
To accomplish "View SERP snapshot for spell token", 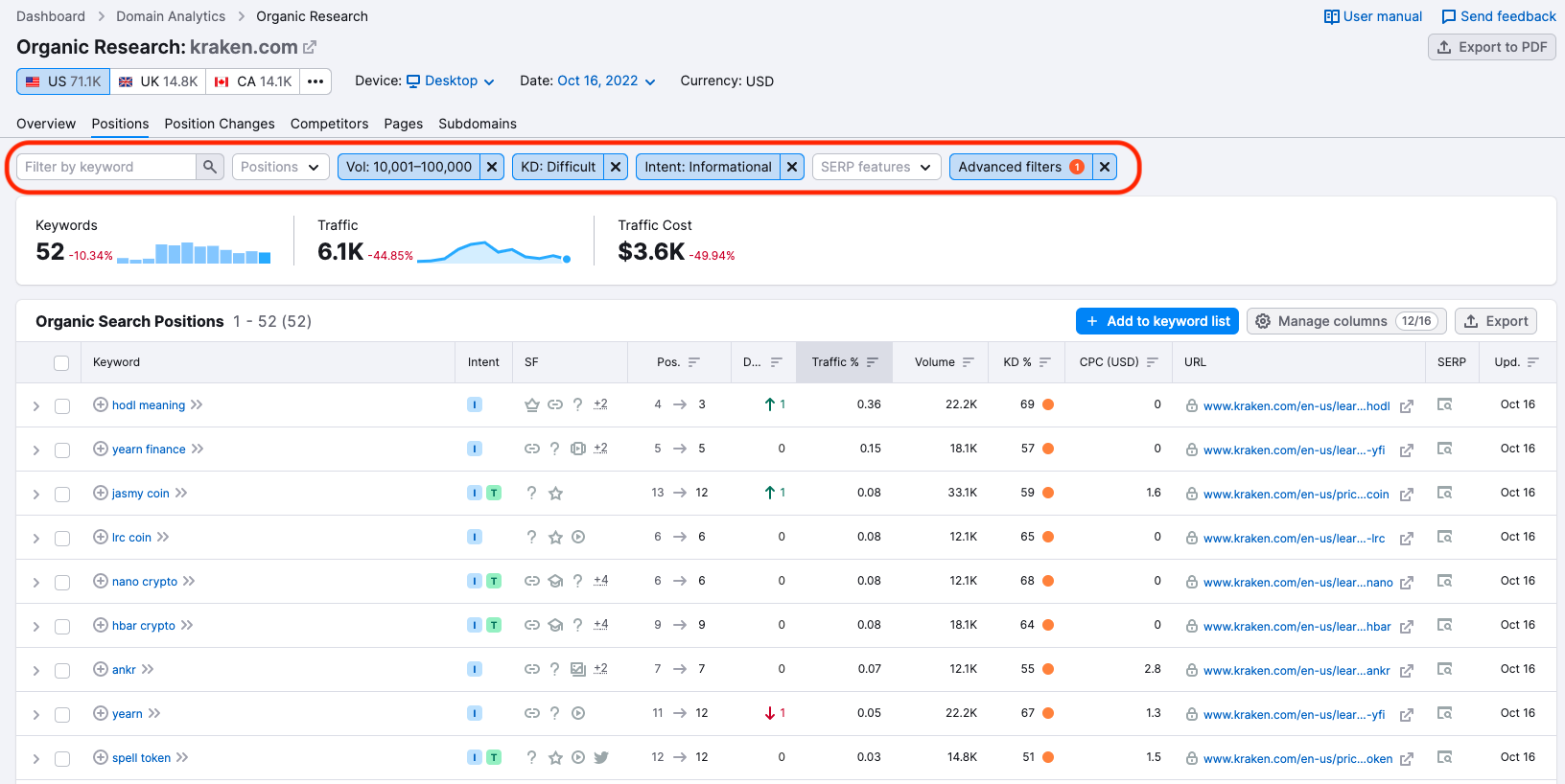I will 1444,757.
